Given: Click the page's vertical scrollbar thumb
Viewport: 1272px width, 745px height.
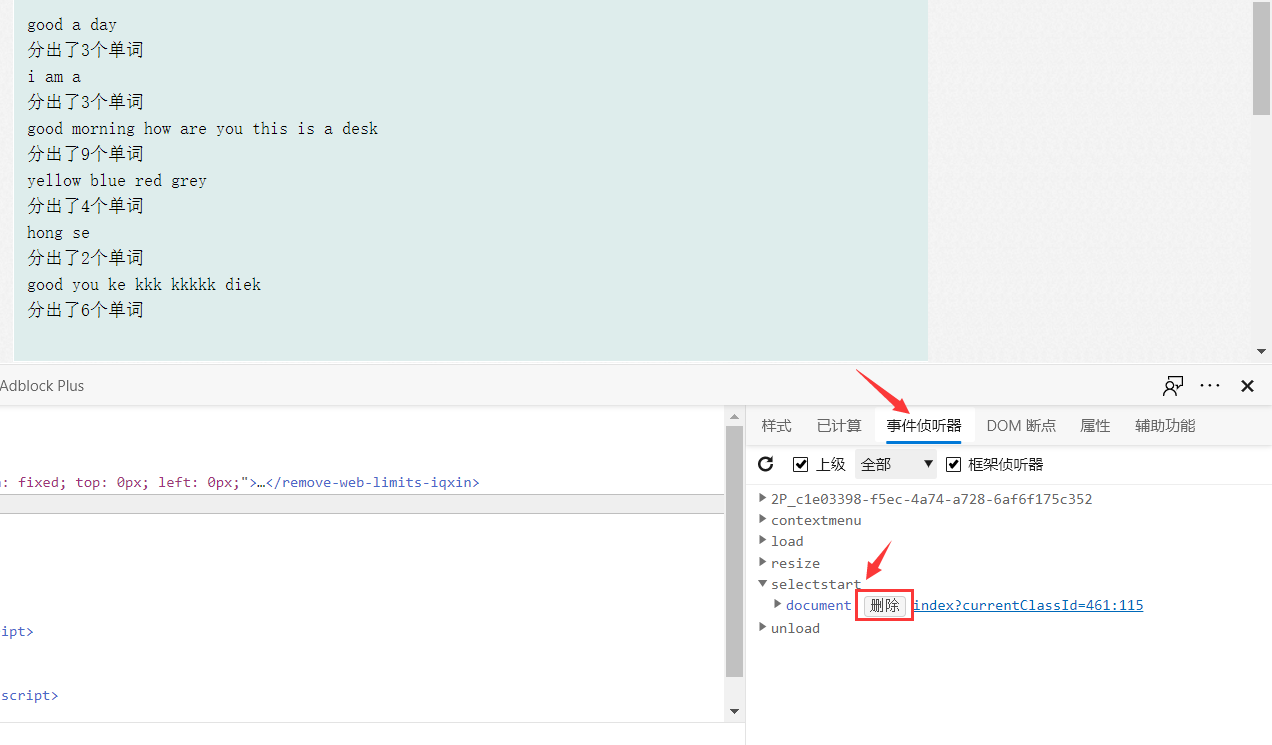Looking at the screenshot, I should (1262, 58).
